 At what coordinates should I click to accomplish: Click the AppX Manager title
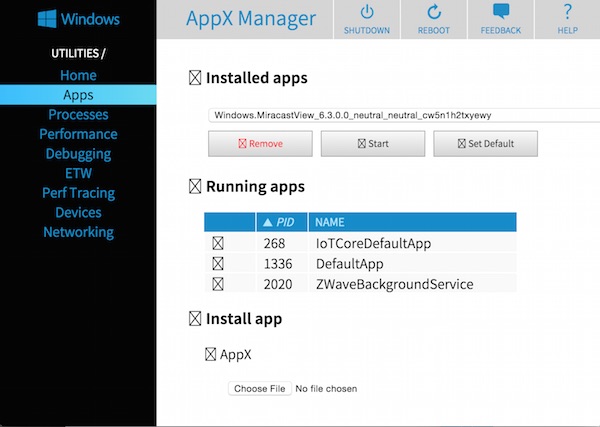point(251,18)
